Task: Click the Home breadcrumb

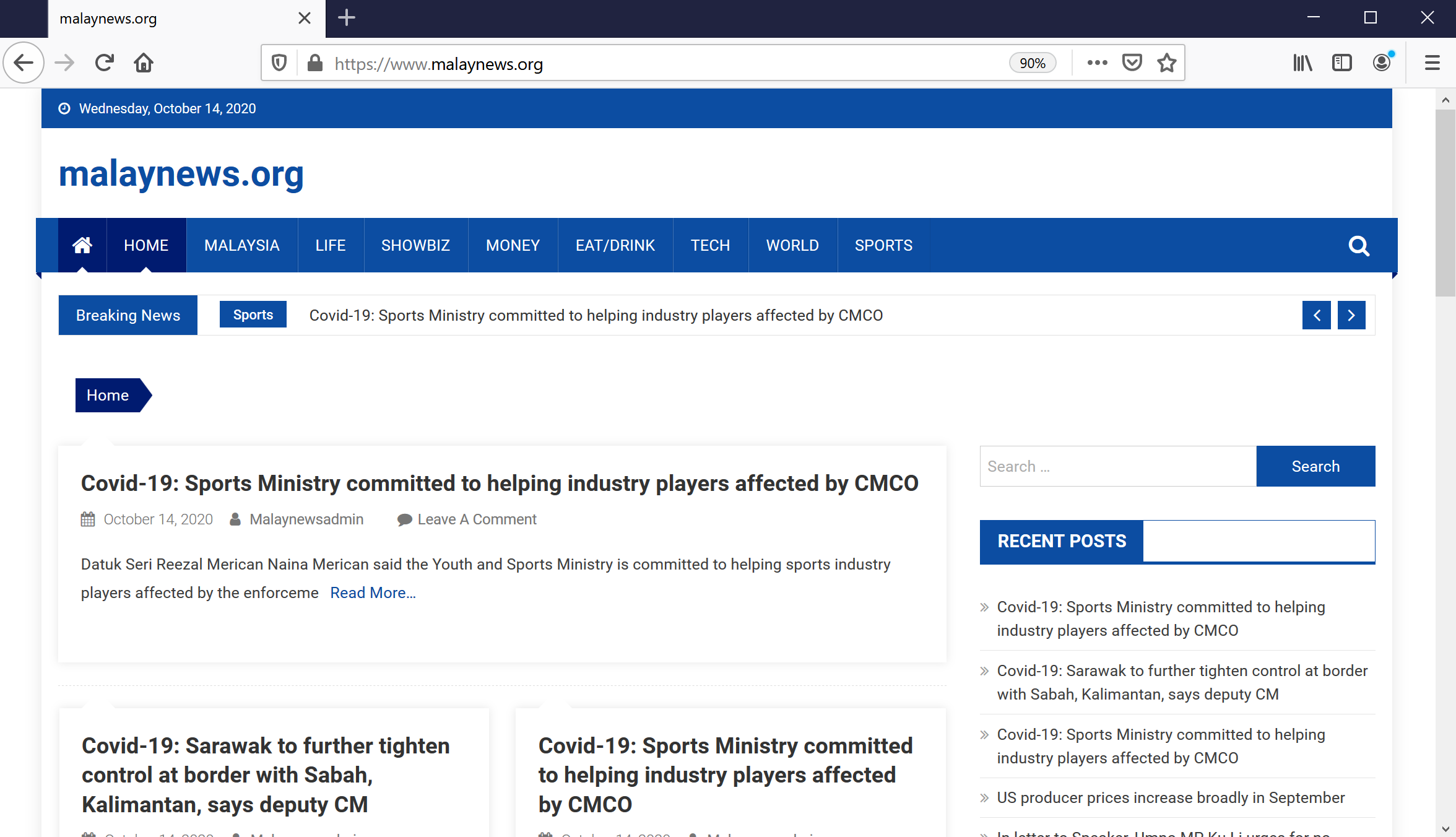Action: pos(108,395)
